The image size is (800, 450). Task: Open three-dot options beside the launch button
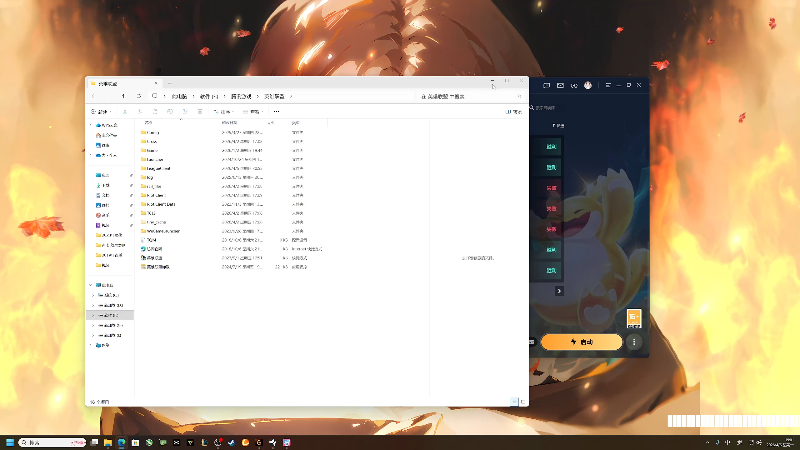[634, 342]
